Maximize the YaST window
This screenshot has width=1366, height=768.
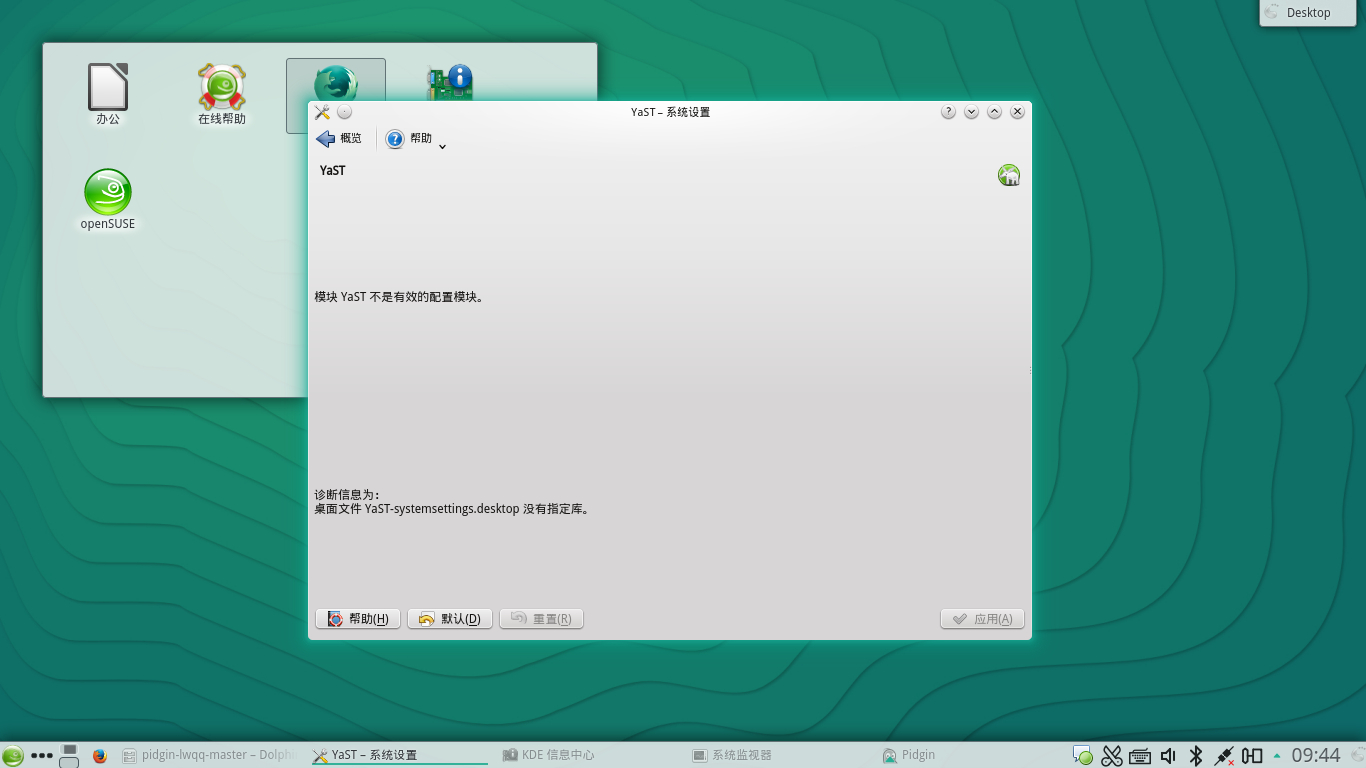[994, 112]
